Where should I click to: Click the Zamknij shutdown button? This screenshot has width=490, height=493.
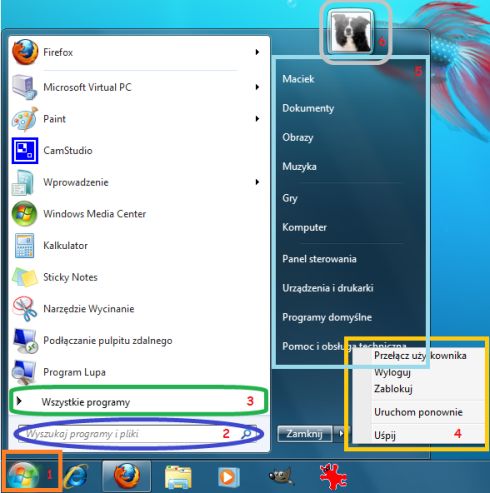tap(305, 434)
